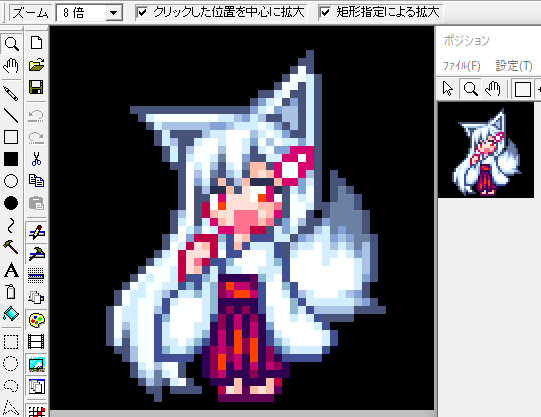Viewport: 541px width, 417px height.
Task: Toggle the red grid display button
Action: pyautogui.click(x=36, y=410)
